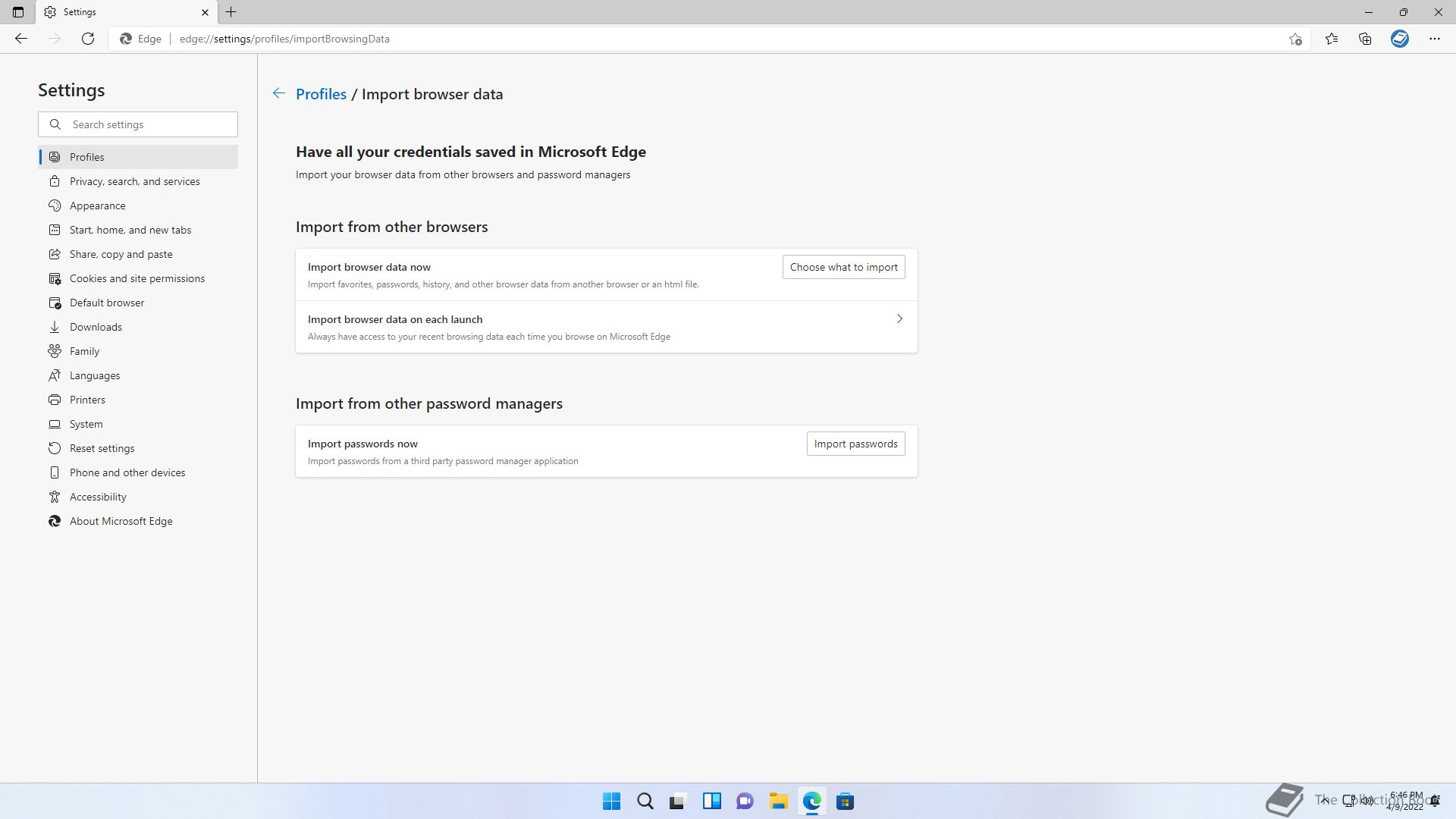The image size is (1456, 819).
Task: Close the Settings tab
Action: pos(205,12)
